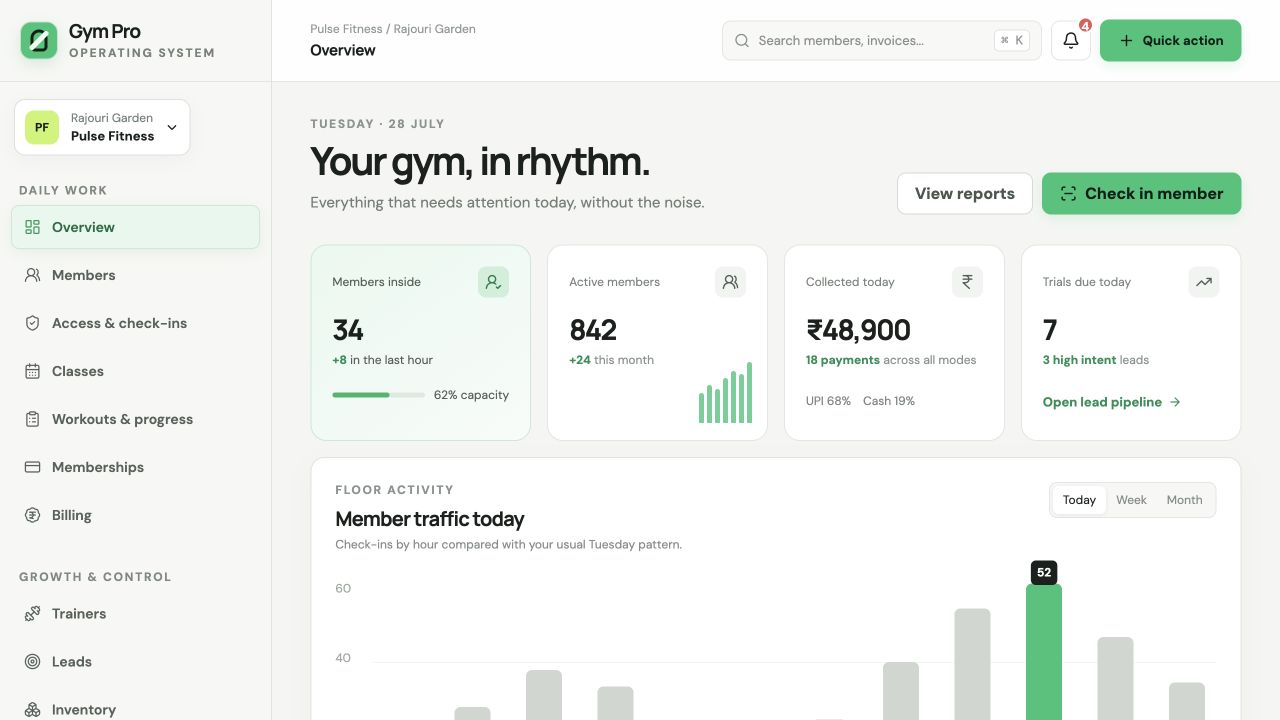Viewport: 1280px width, 720px height.
Task: Click the Cash 19% text
Action: pos(889,401)
